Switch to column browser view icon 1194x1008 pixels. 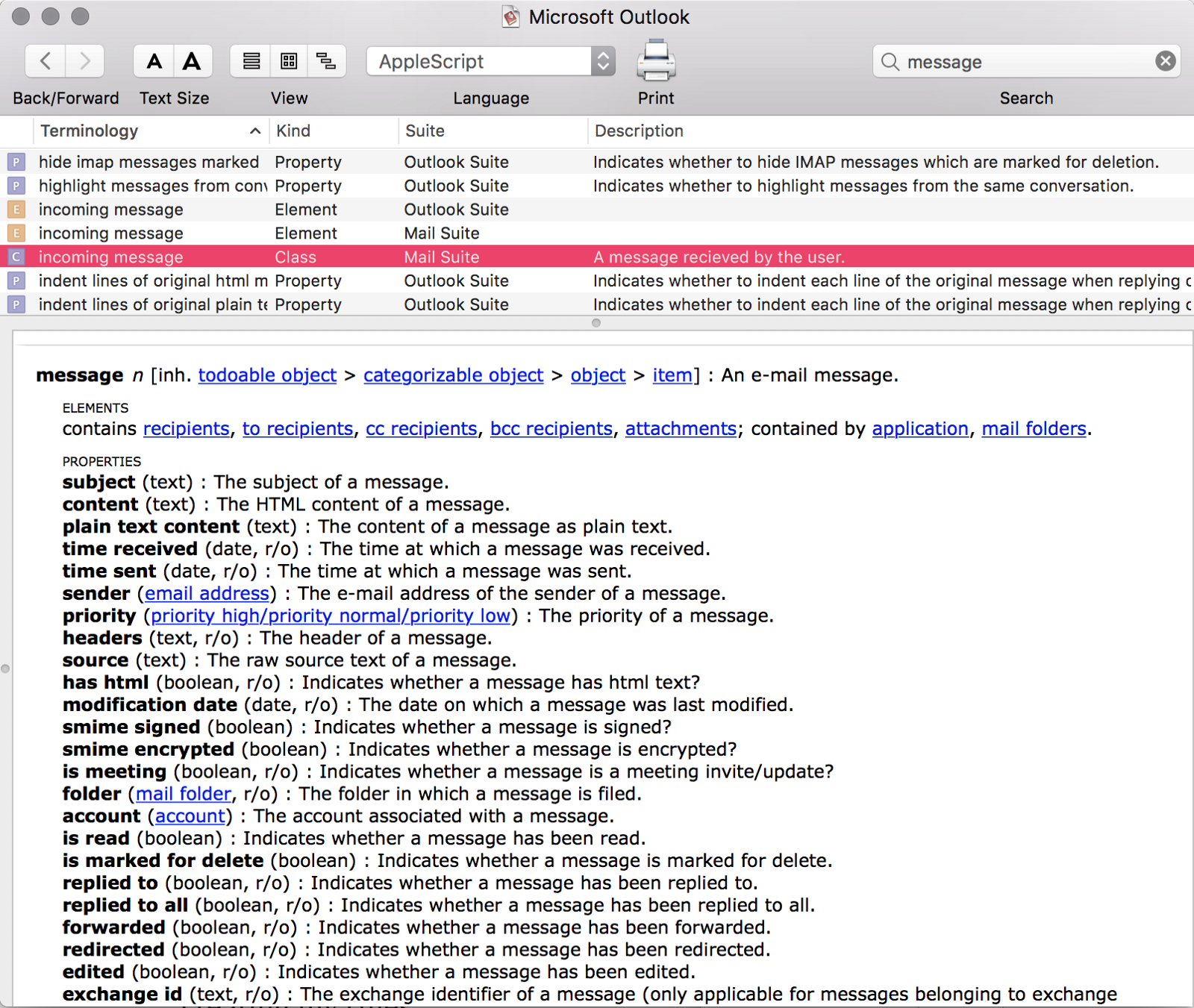pos(289,61)
